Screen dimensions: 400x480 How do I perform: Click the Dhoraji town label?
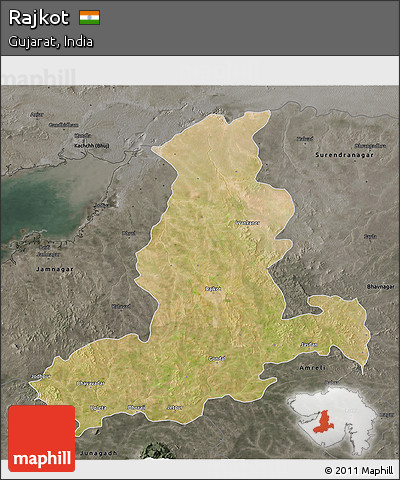pyautogui.click(x=136, y=407)
